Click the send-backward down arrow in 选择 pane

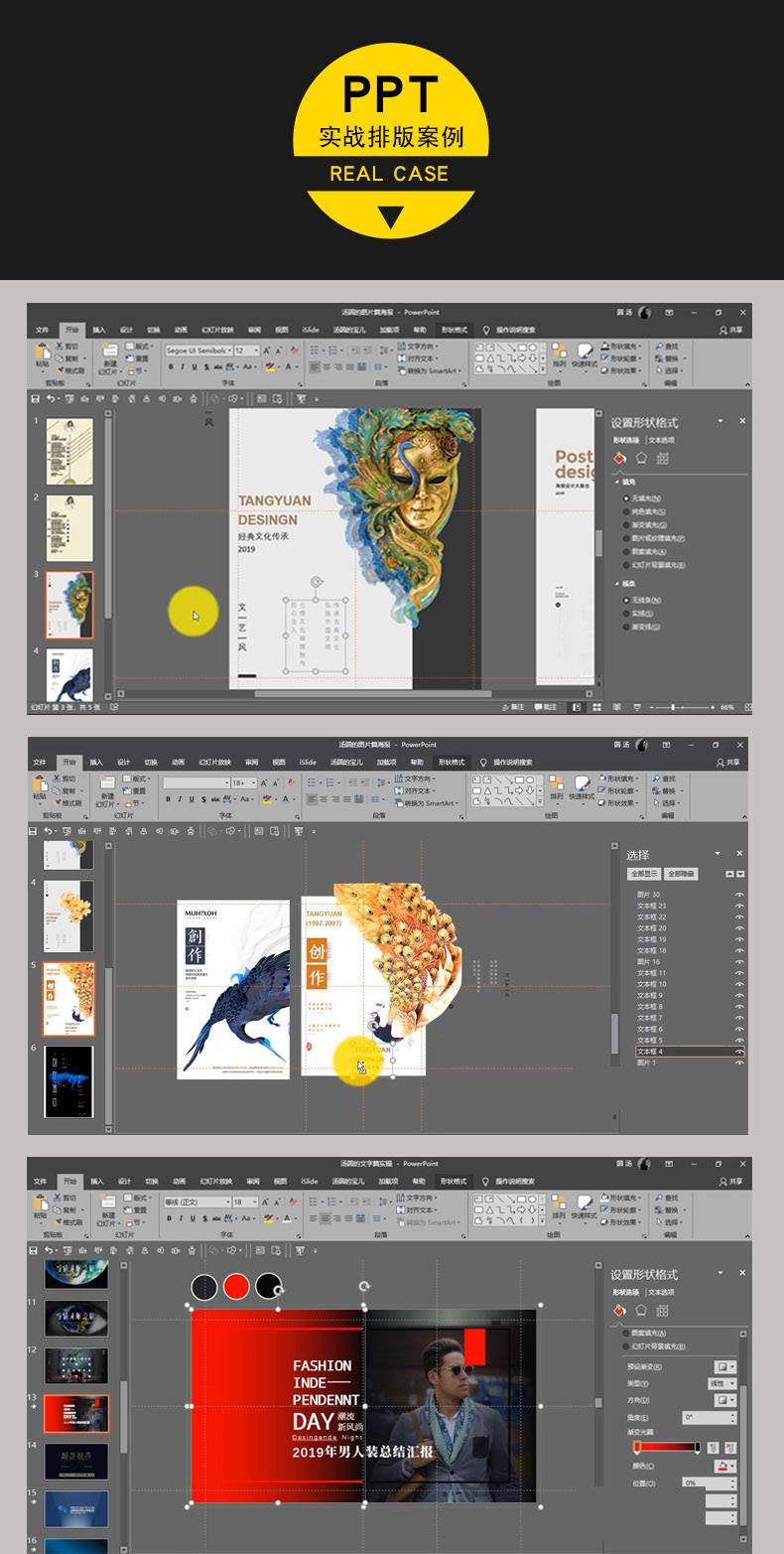pos(740,874)
